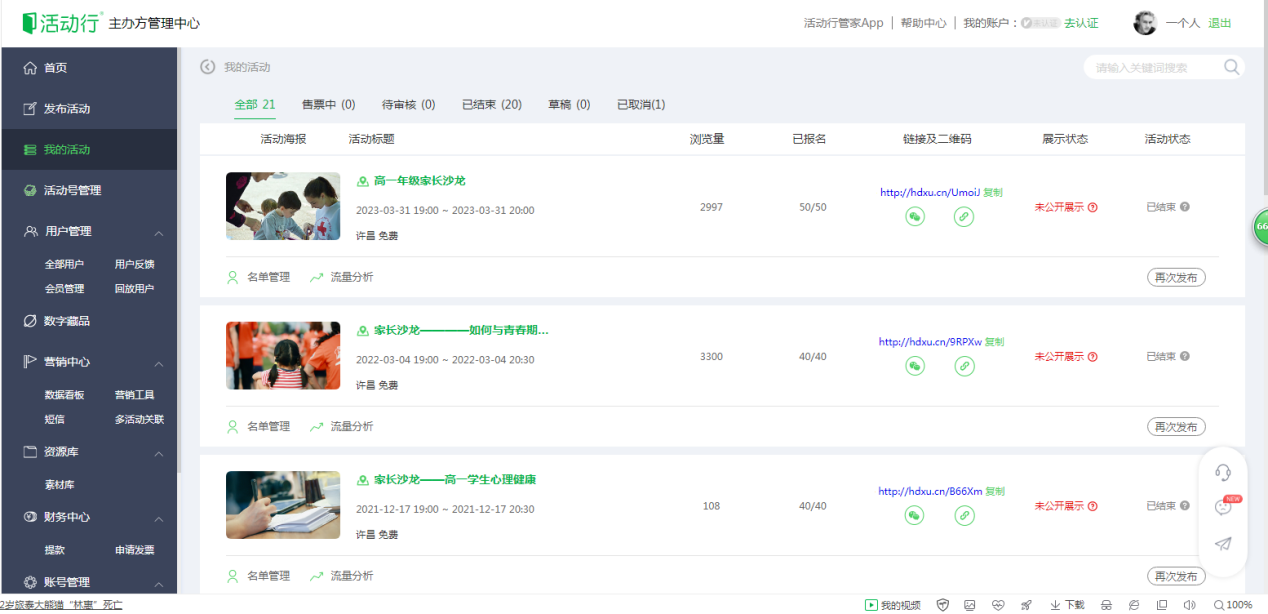Click the WeChat QR icon for 高一年级家长沙龙

(915, 216)
